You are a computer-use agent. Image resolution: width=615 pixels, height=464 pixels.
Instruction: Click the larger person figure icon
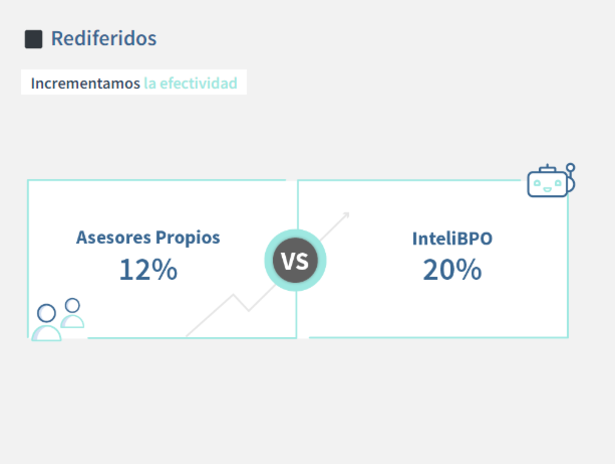coord(46,322)
